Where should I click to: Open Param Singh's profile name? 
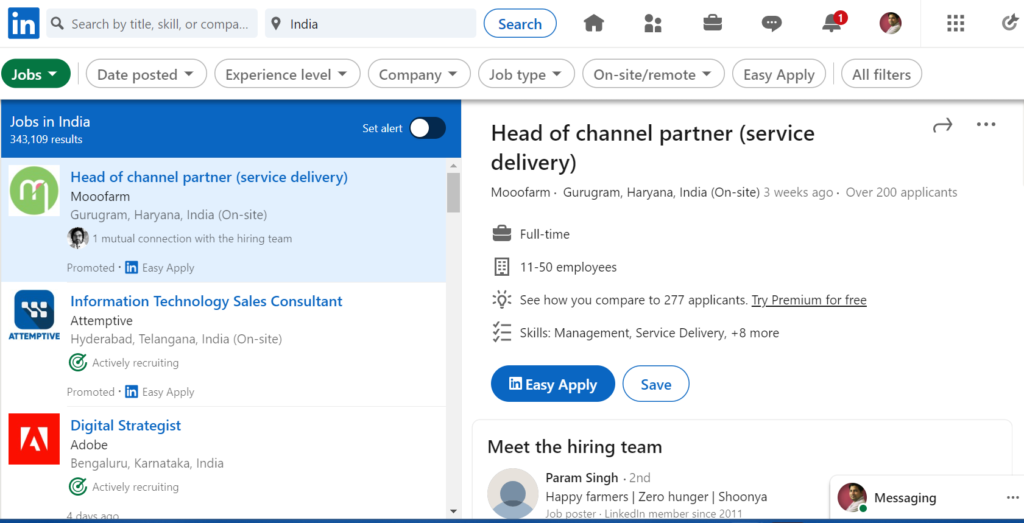[582, 478]
